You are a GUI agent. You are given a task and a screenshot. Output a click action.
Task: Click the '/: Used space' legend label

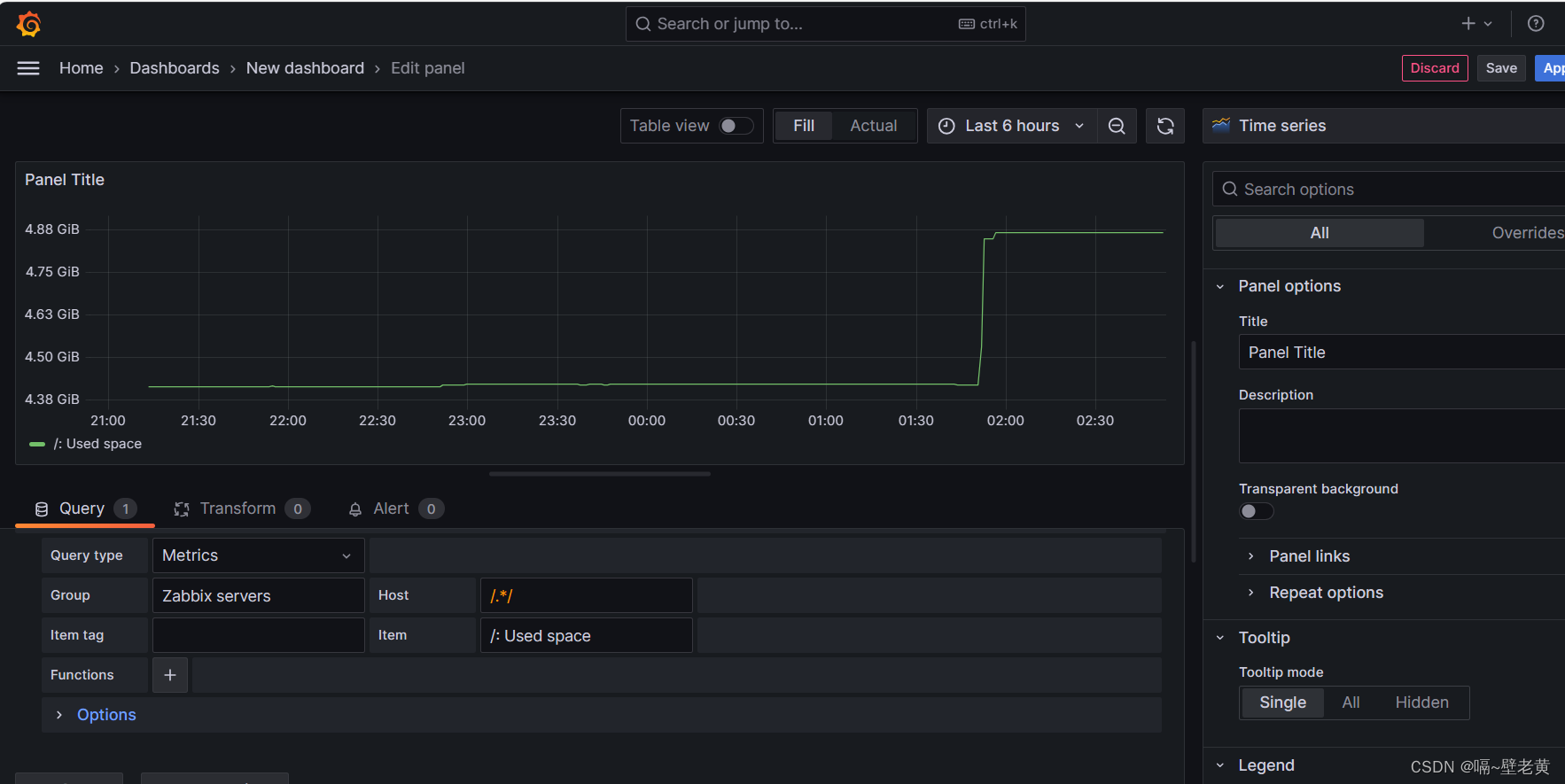pos(97,444)
